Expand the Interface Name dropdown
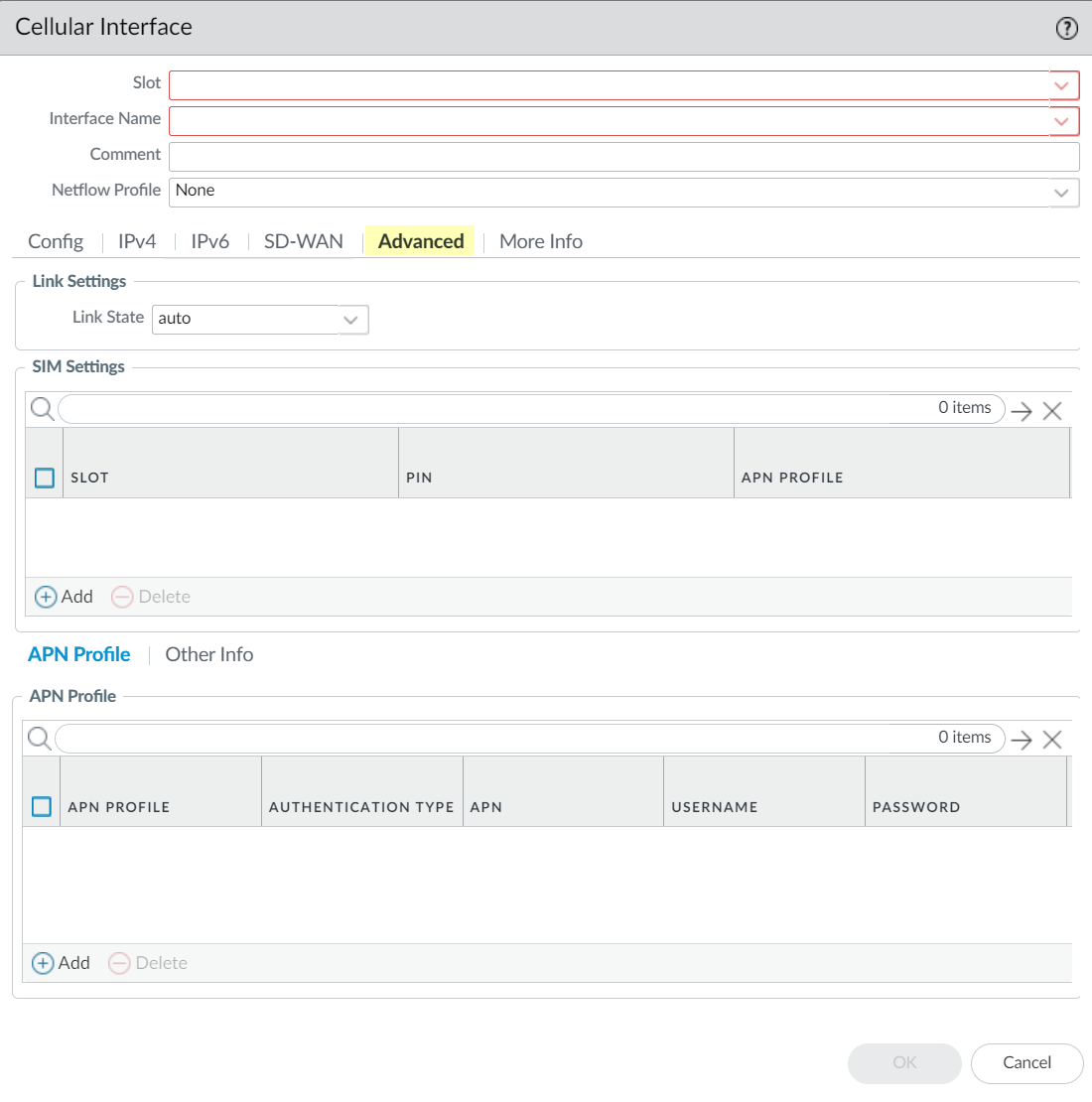 click(x=1062, y=121)
